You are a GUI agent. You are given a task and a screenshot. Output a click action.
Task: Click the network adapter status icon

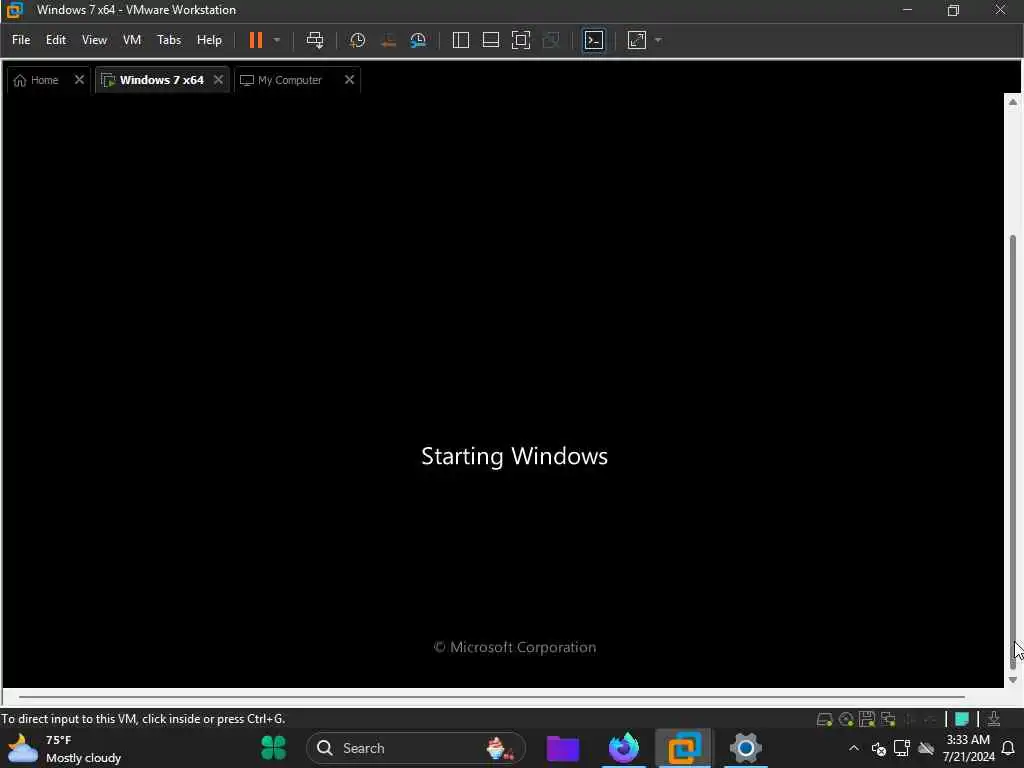(888, 719)
